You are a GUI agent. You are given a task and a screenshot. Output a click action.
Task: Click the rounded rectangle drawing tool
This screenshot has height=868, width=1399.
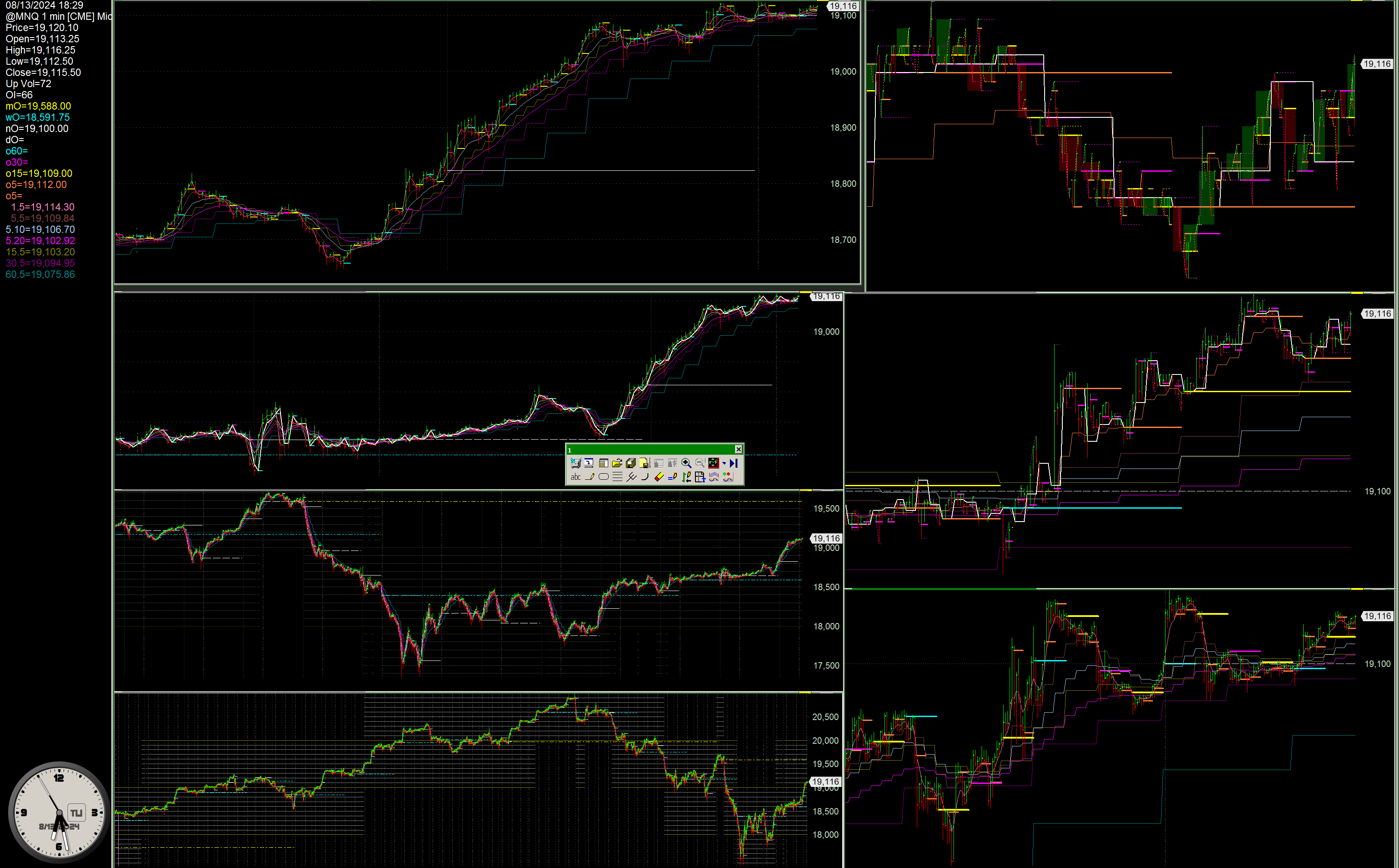click(x=603, y=476)
